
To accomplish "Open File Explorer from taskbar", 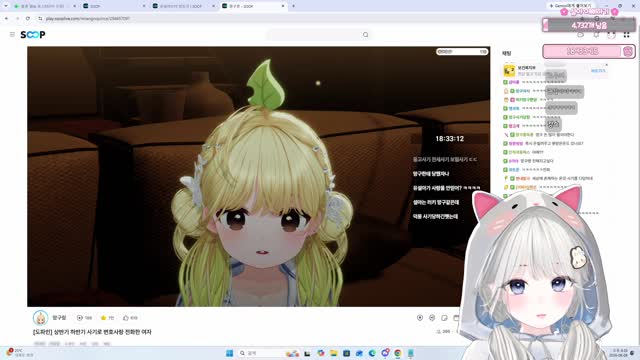I will coord(333,353).
